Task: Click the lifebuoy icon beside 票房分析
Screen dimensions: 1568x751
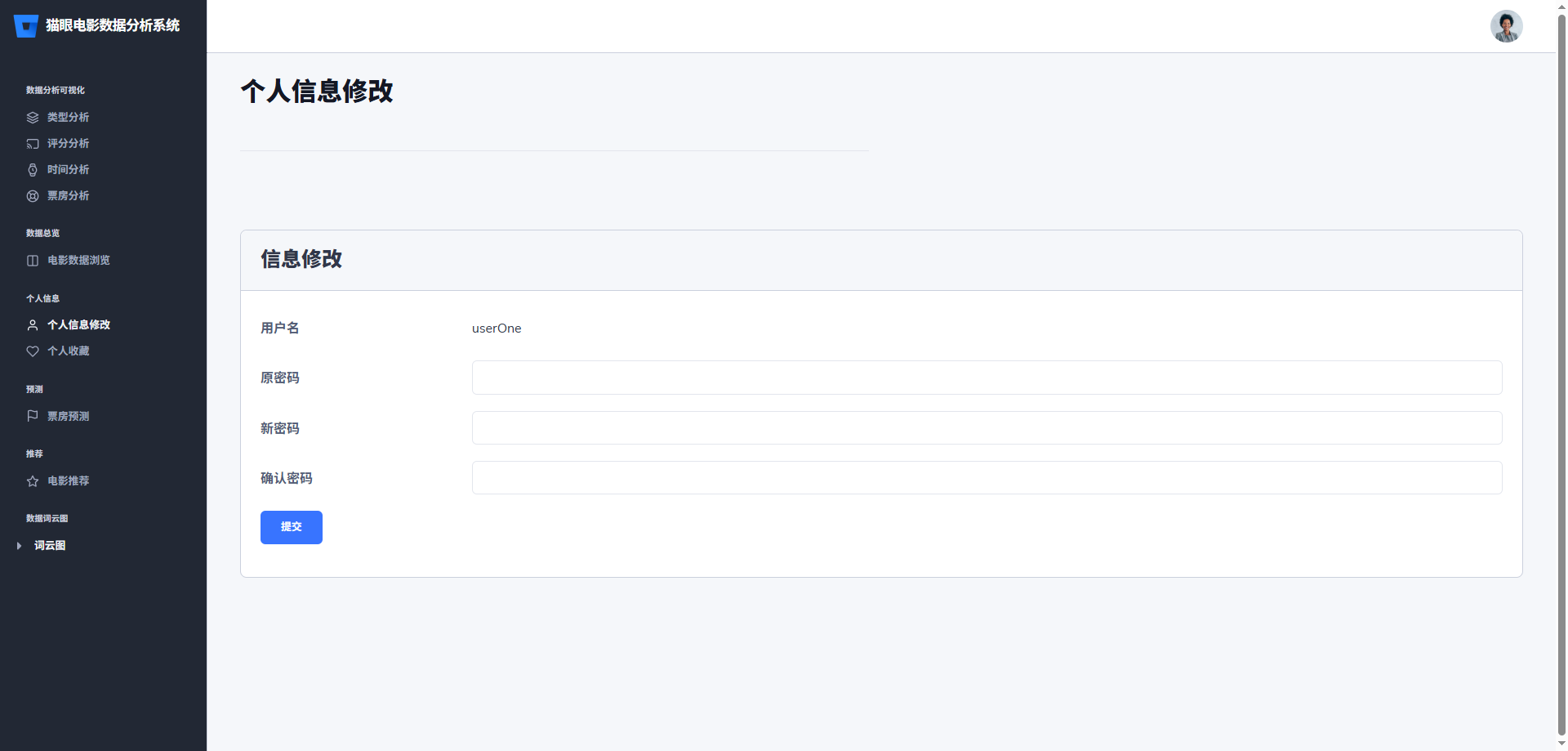Action: click(x=33, y=196)
